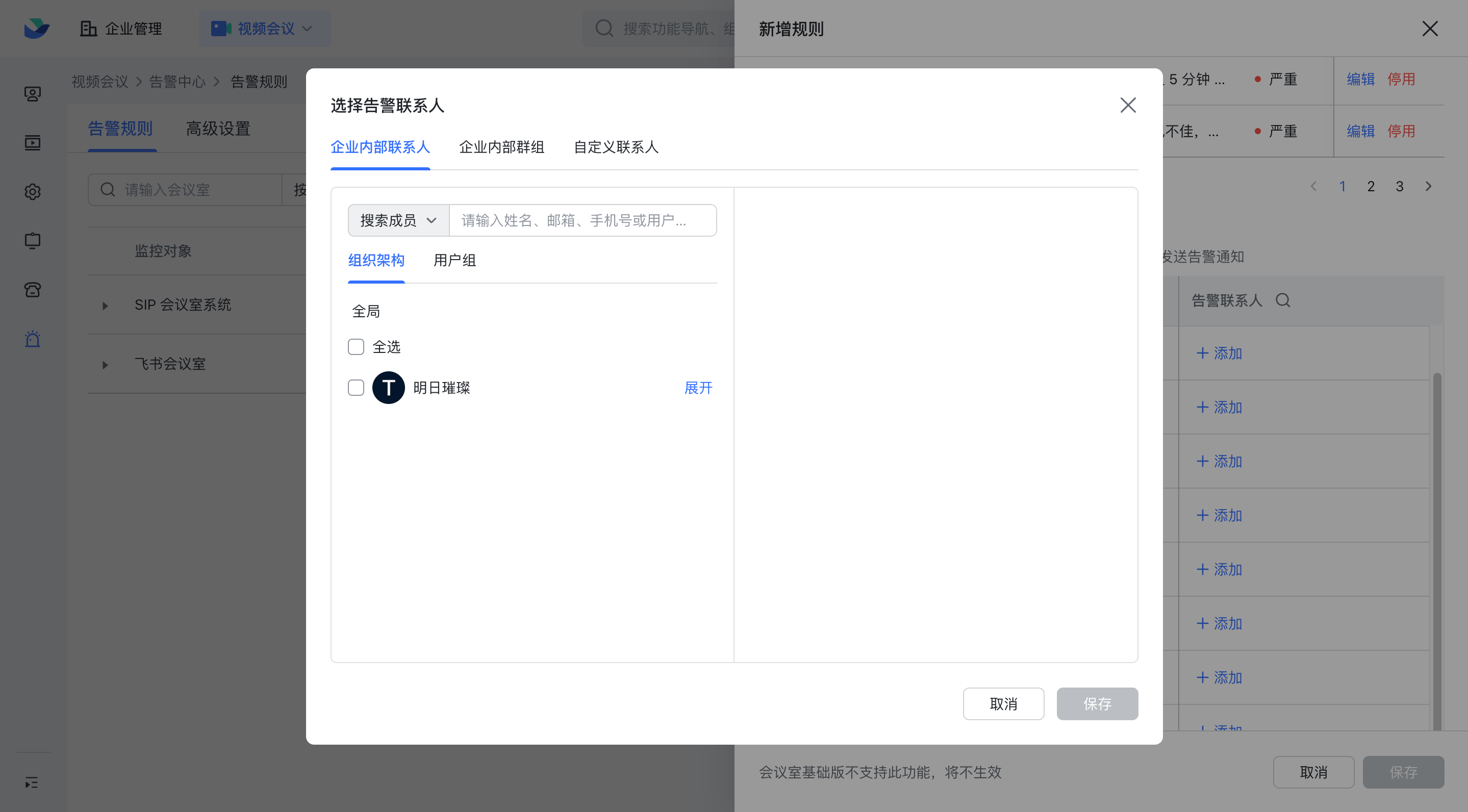The width and height of the screenshot is (1468, 812).
Task: Check the 全选 checkbox
Action: pos(356,347)
